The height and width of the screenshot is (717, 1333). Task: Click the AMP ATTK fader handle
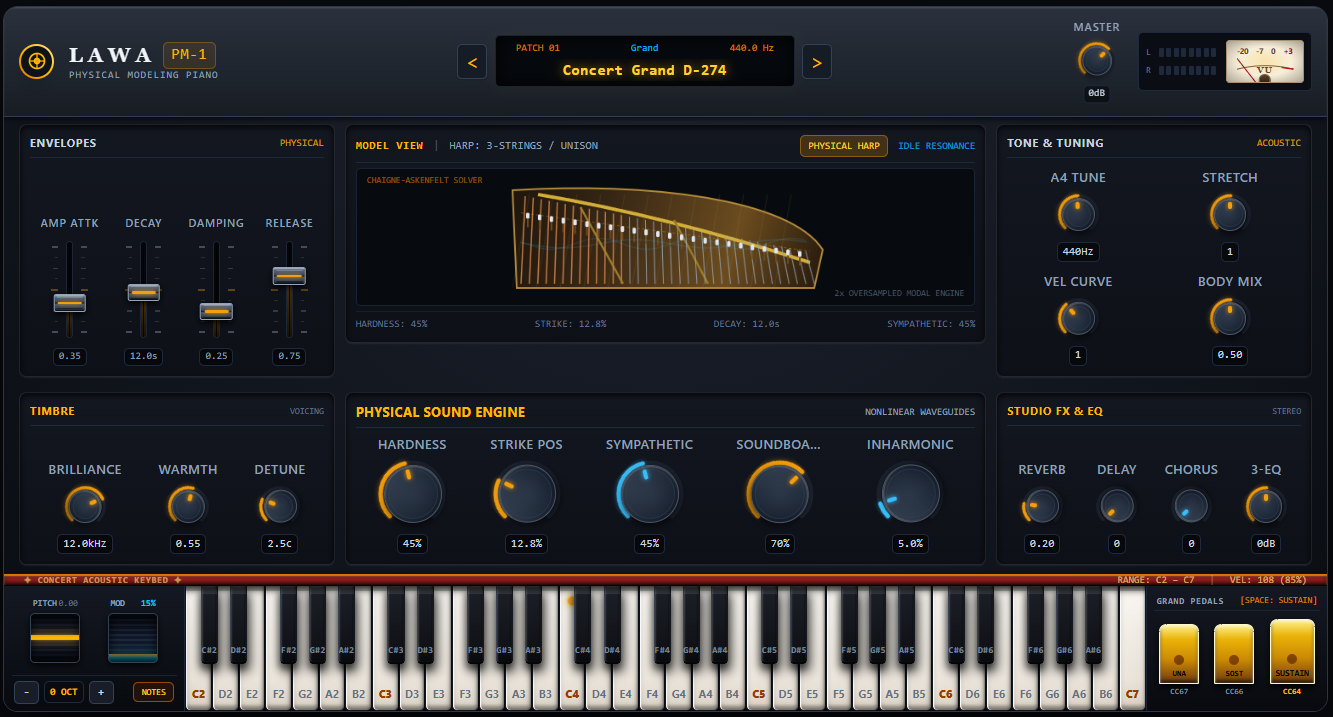[x=70, y=303]
